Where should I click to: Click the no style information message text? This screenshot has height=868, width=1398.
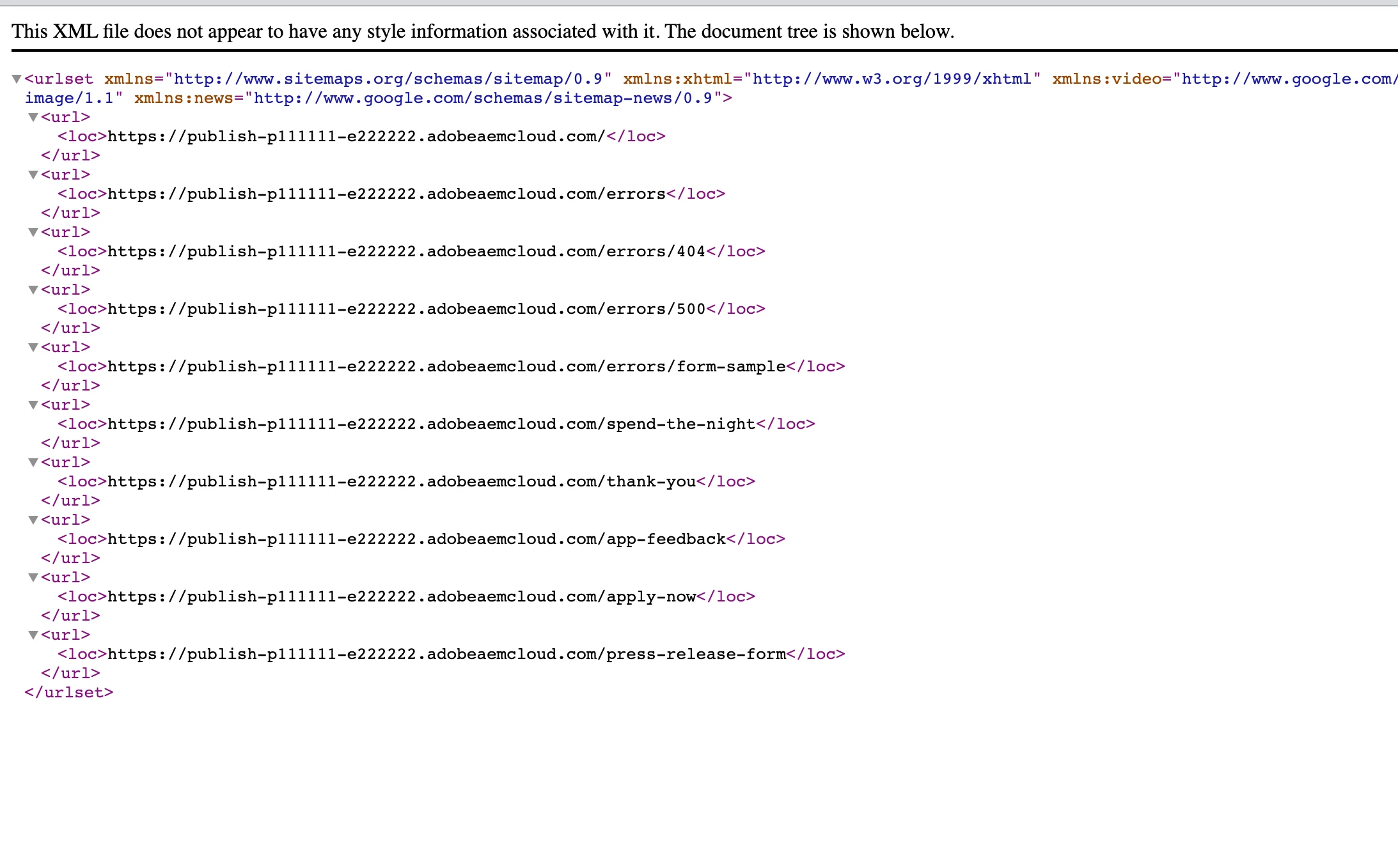click(483, 31)
